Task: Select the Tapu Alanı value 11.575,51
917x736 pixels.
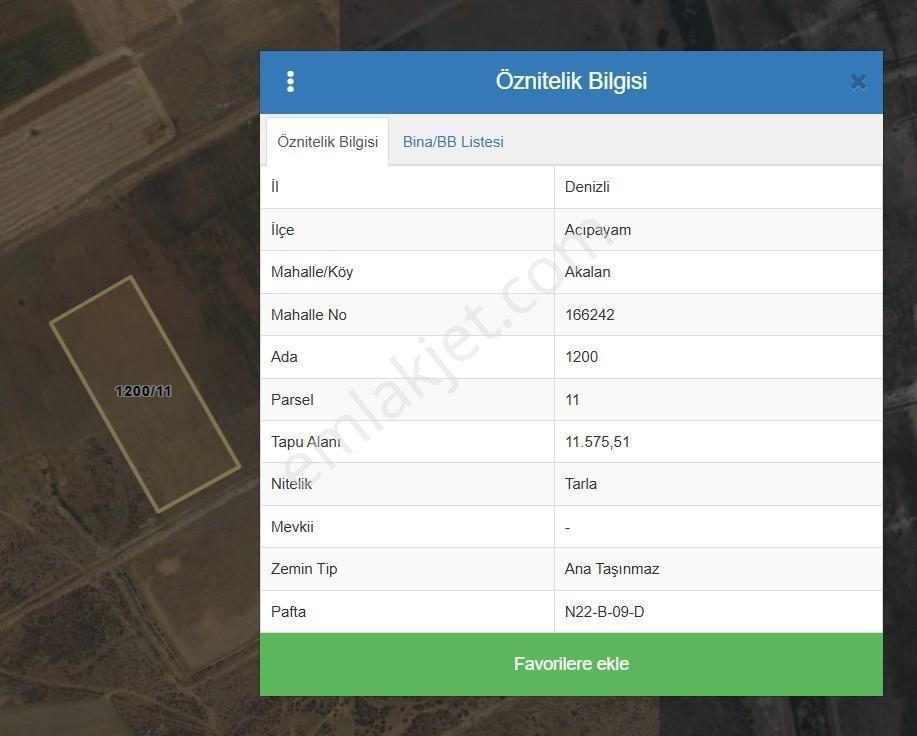Action: point(597,442)
